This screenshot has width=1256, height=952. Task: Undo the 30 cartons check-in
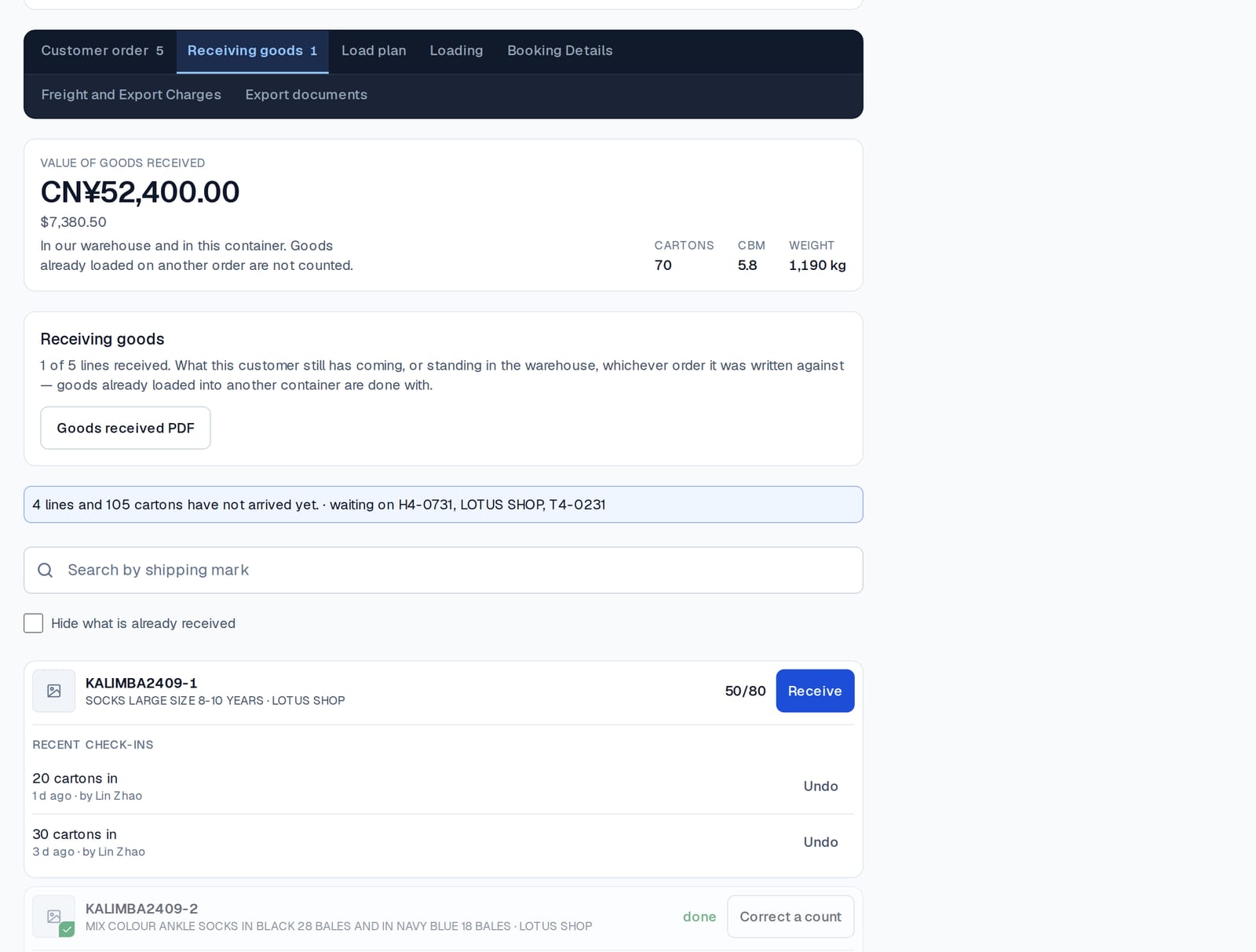pyautogui.click(x=820, y=842)
